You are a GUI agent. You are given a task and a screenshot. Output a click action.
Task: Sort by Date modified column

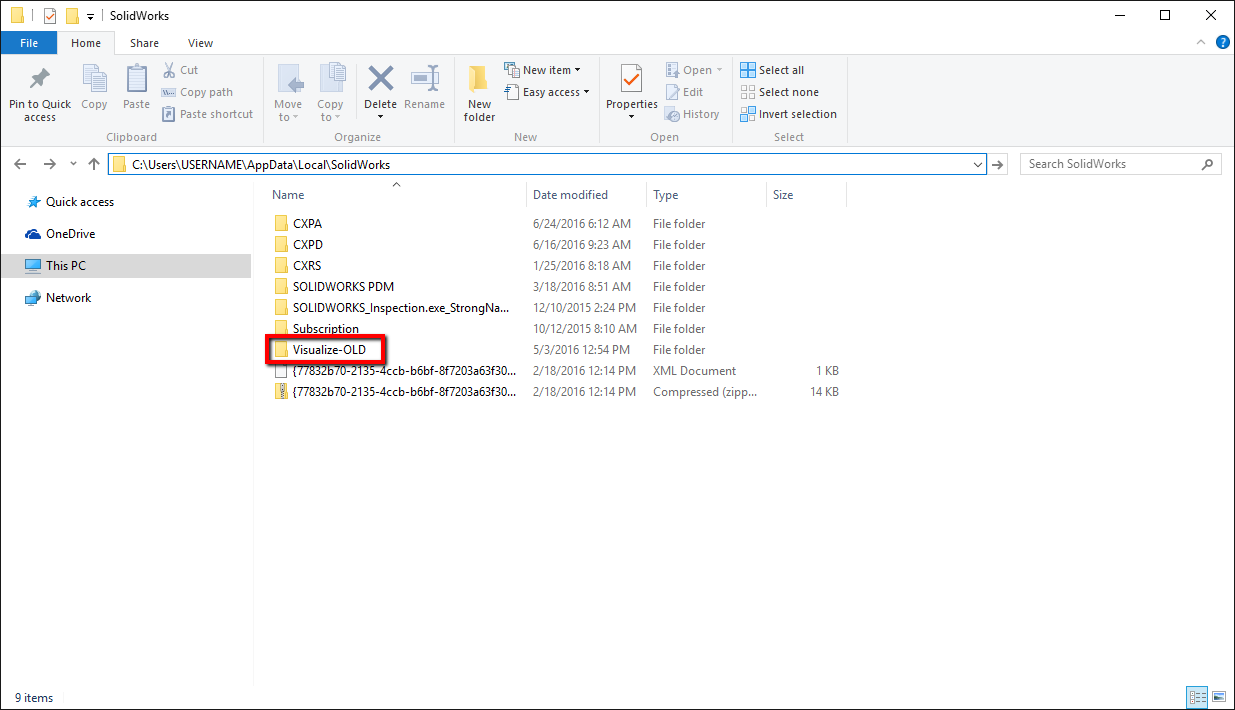coord(586,195)
